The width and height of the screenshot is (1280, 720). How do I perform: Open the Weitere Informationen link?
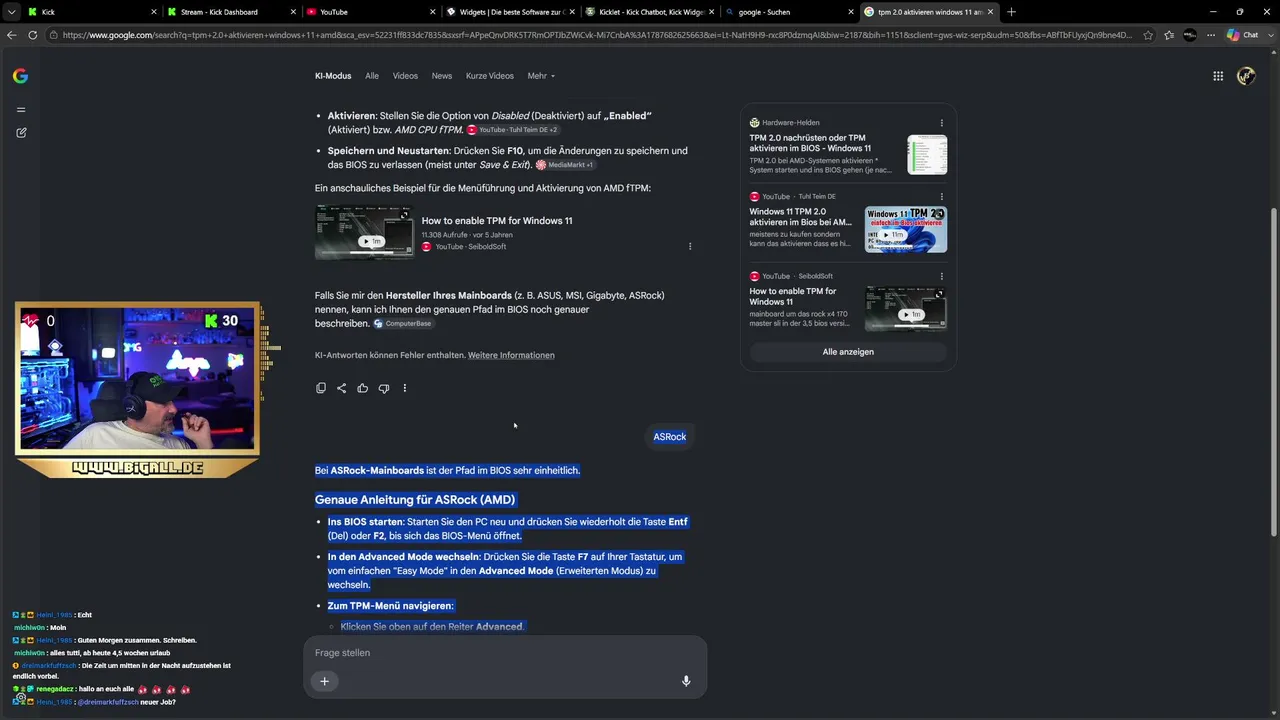click(511, 355)
